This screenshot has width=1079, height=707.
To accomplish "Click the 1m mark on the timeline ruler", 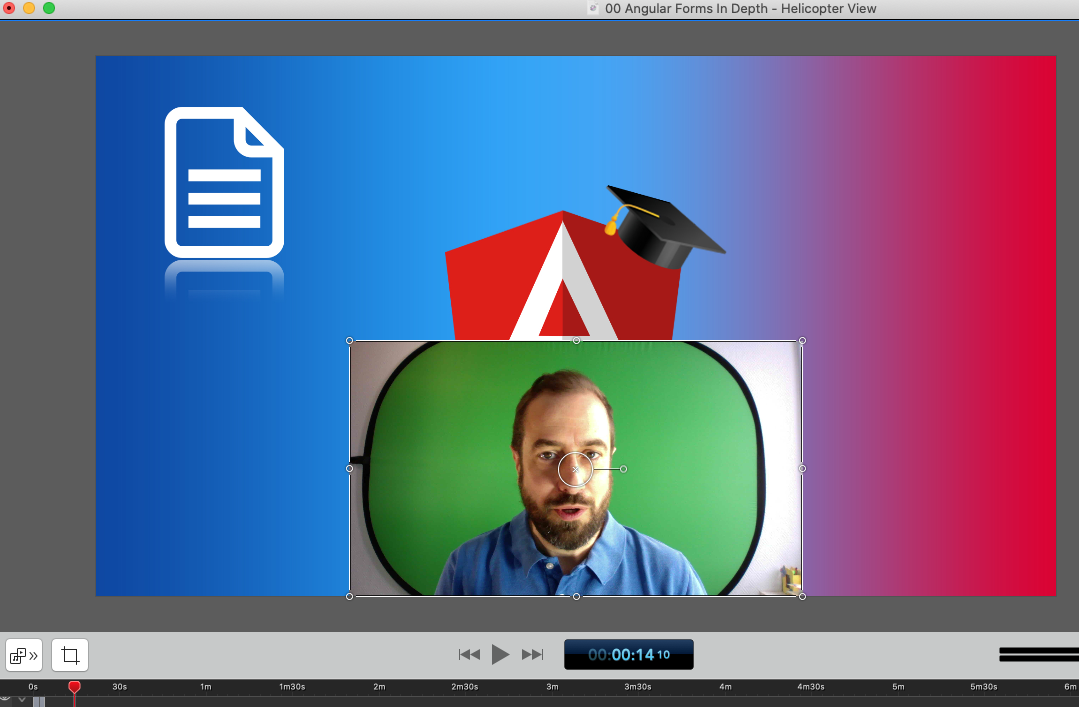I will [206, 687].
